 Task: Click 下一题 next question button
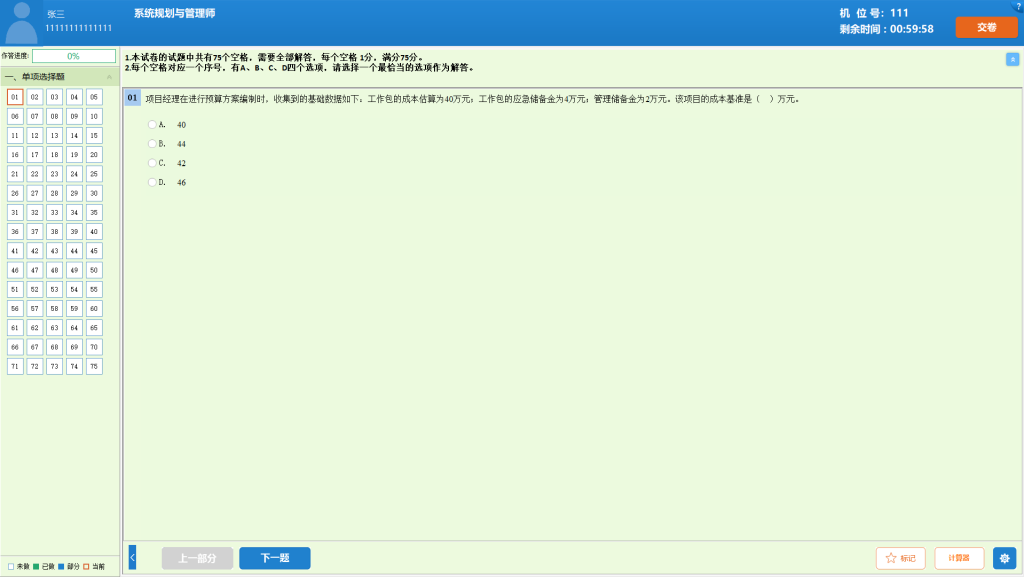pyautogui.click(x=274, y=558)
